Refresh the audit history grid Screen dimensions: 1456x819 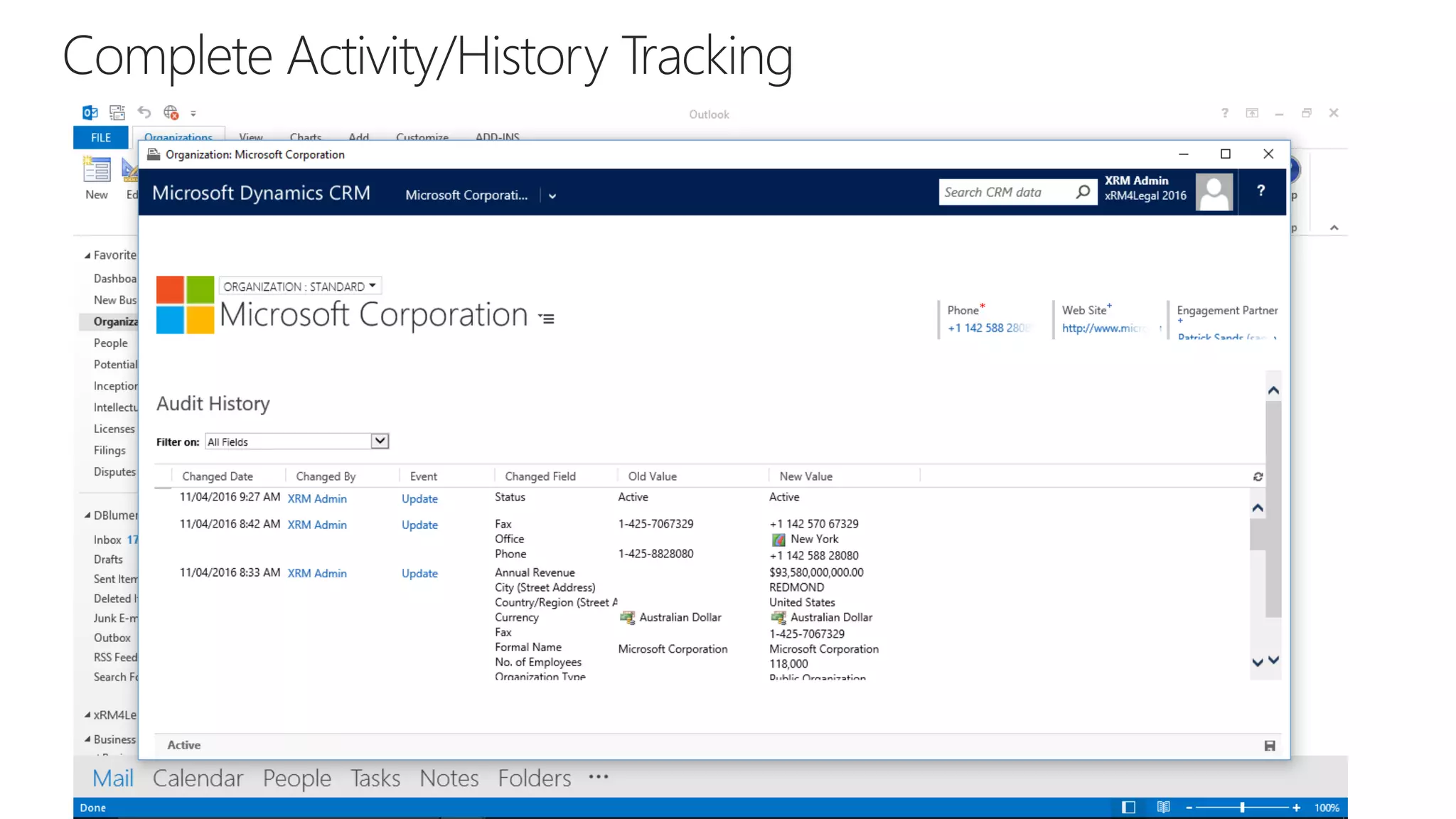click(1258, 476)
